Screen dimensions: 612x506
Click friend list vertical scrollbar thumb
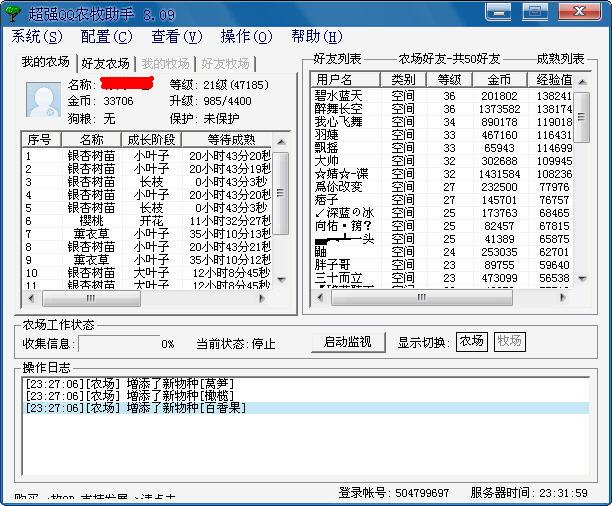582,117
